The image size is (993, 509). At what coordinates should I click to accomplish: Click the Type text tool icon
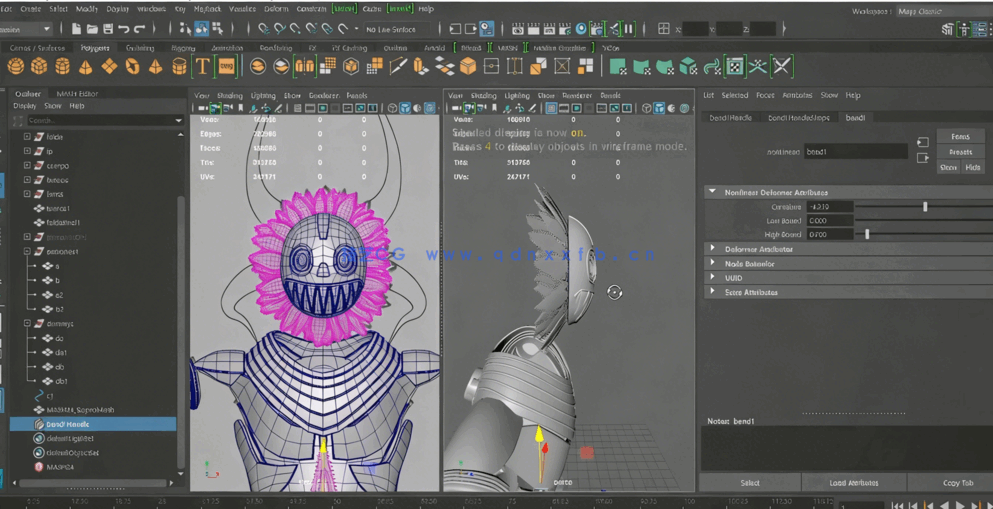(x=202, y=67)
